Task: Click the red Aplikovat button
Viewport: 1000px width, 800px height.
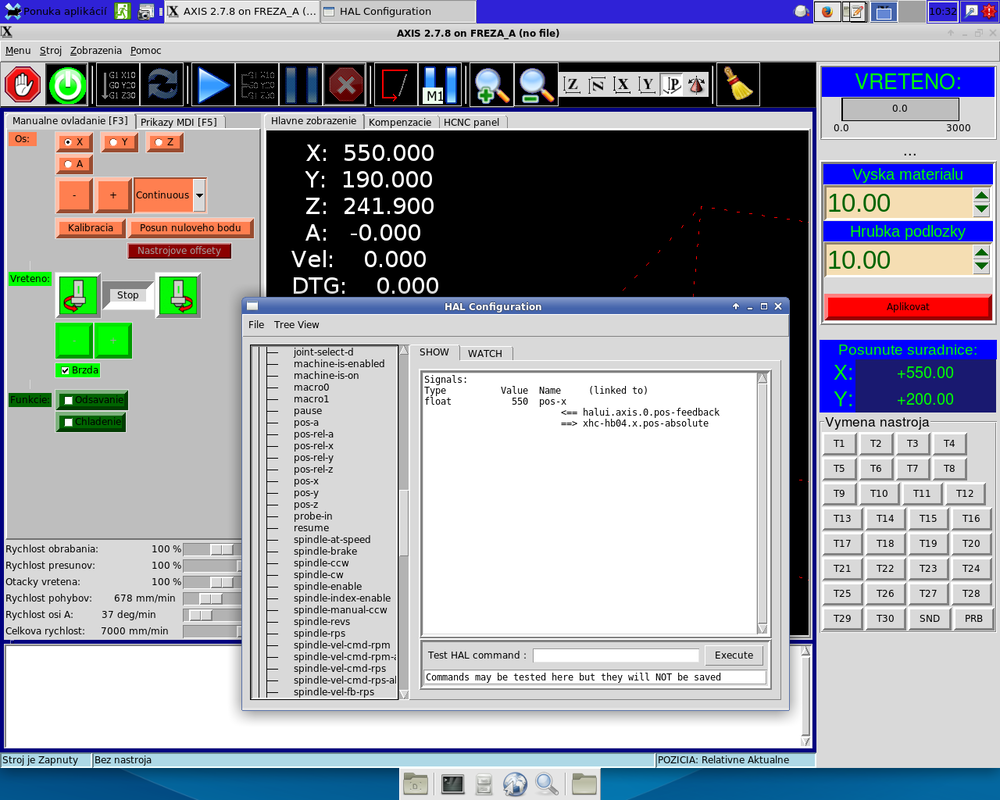Action: (907, 307)
